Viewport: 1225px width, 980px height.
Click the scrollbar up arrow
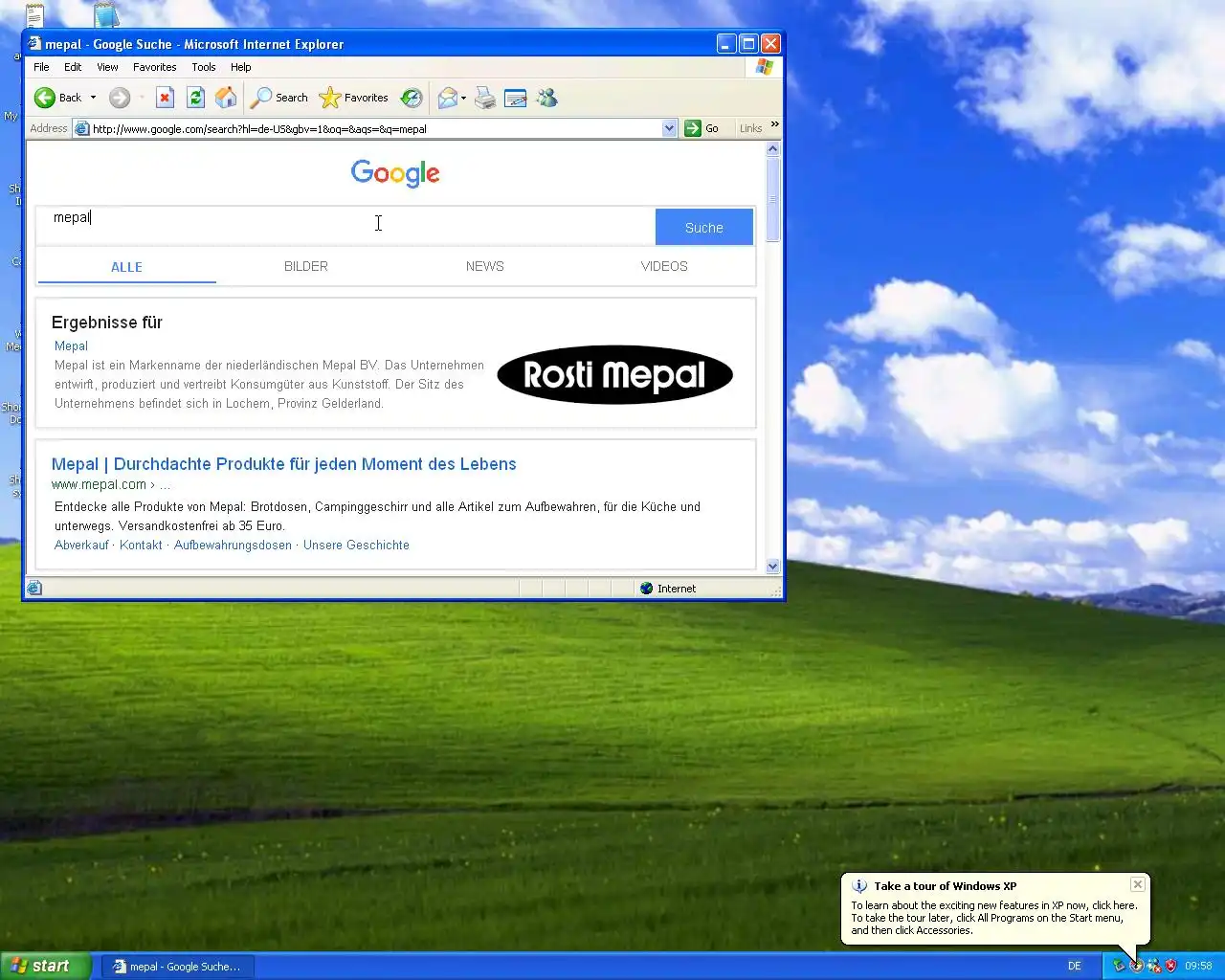(x=773, y=149)
